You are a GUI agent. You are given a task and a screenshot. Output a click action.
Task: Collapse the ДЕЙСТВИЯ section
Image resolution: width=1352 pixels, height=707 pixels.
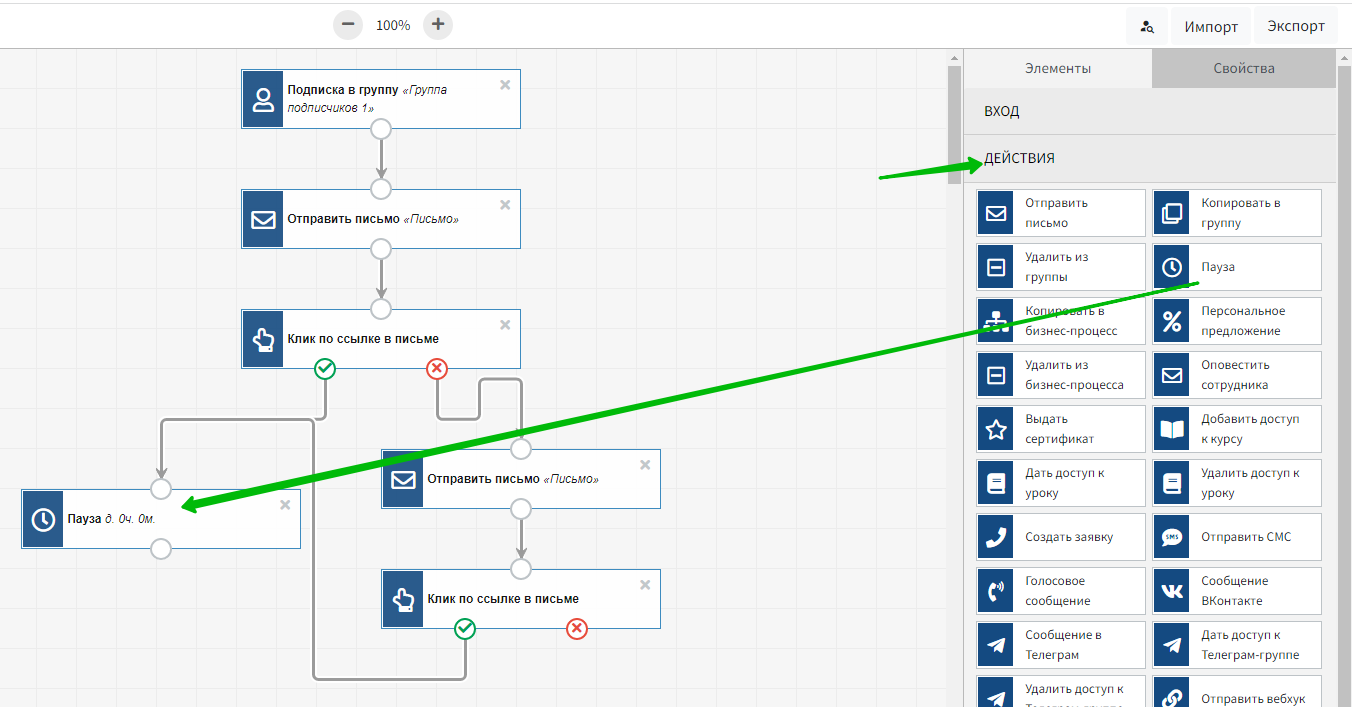tap(1150, 158)
